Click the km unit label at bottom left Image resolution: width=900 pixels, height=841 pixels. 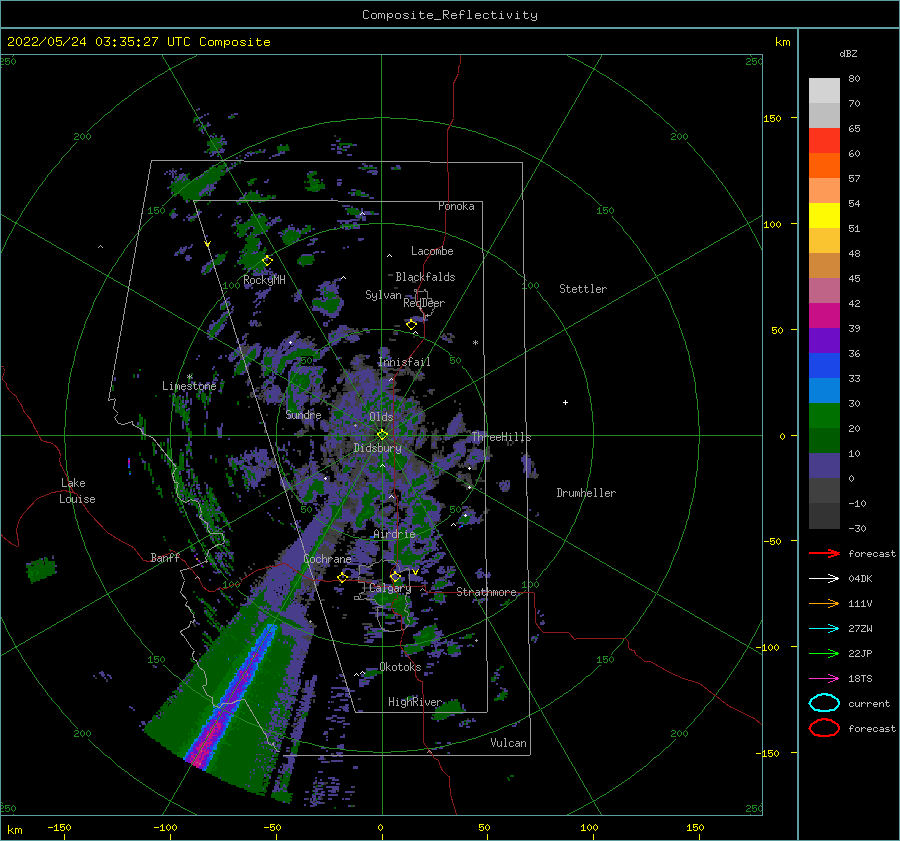click(15, 830)
